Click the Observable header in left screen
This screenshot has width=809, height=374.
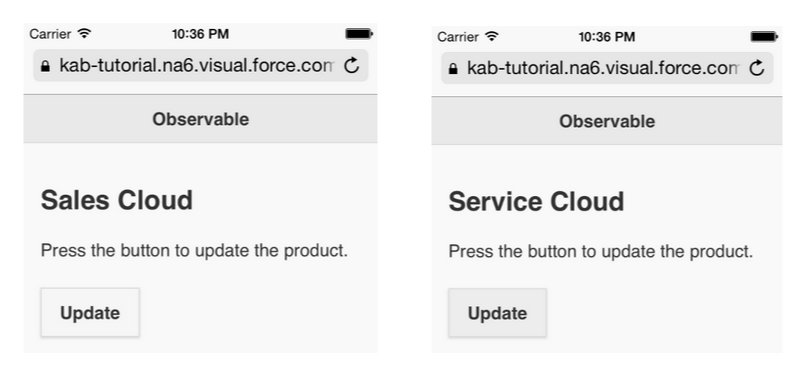tap(201, 119)
